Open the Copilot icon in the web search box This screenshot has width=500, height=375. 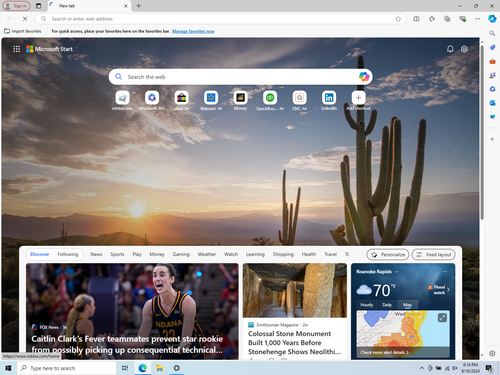point(364,77)
